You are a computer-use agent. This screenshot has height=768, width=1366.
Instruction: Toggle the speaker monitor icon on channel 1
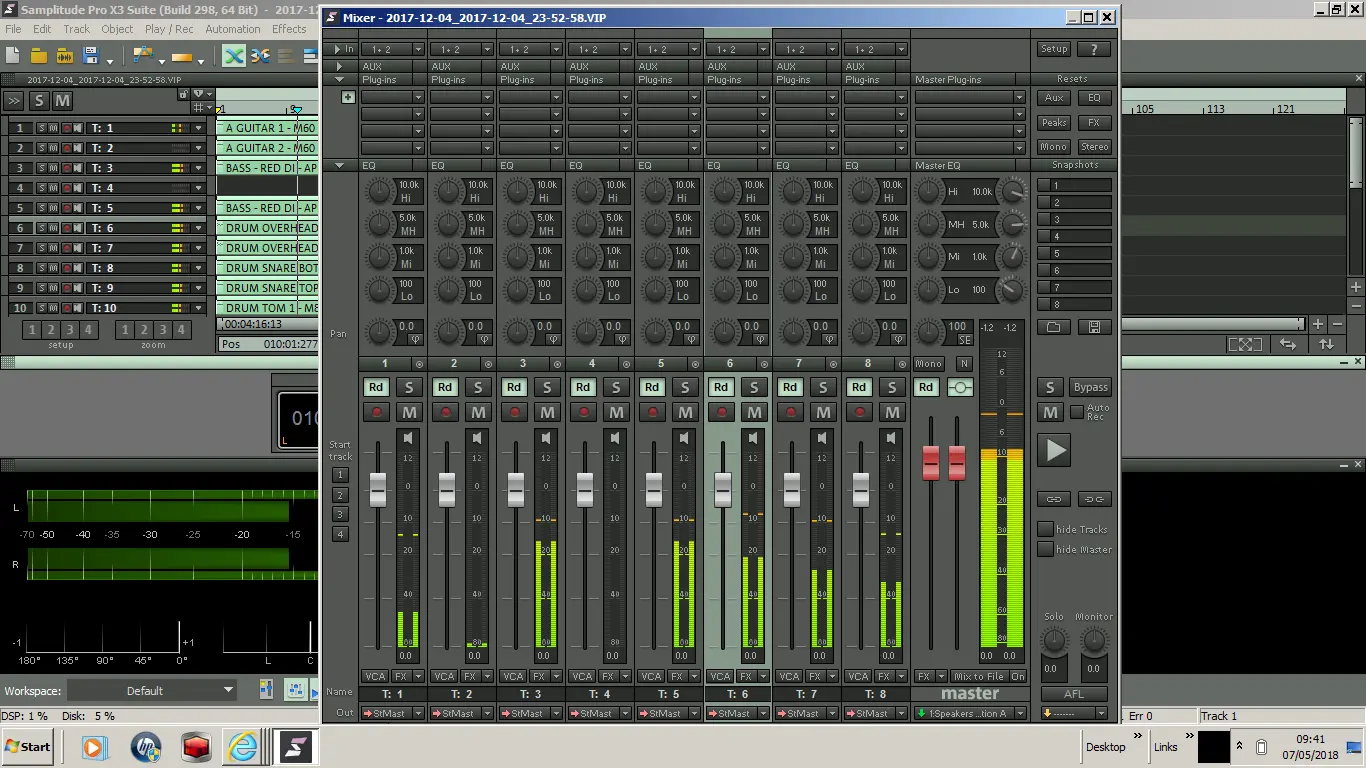(x=408, y=438)
